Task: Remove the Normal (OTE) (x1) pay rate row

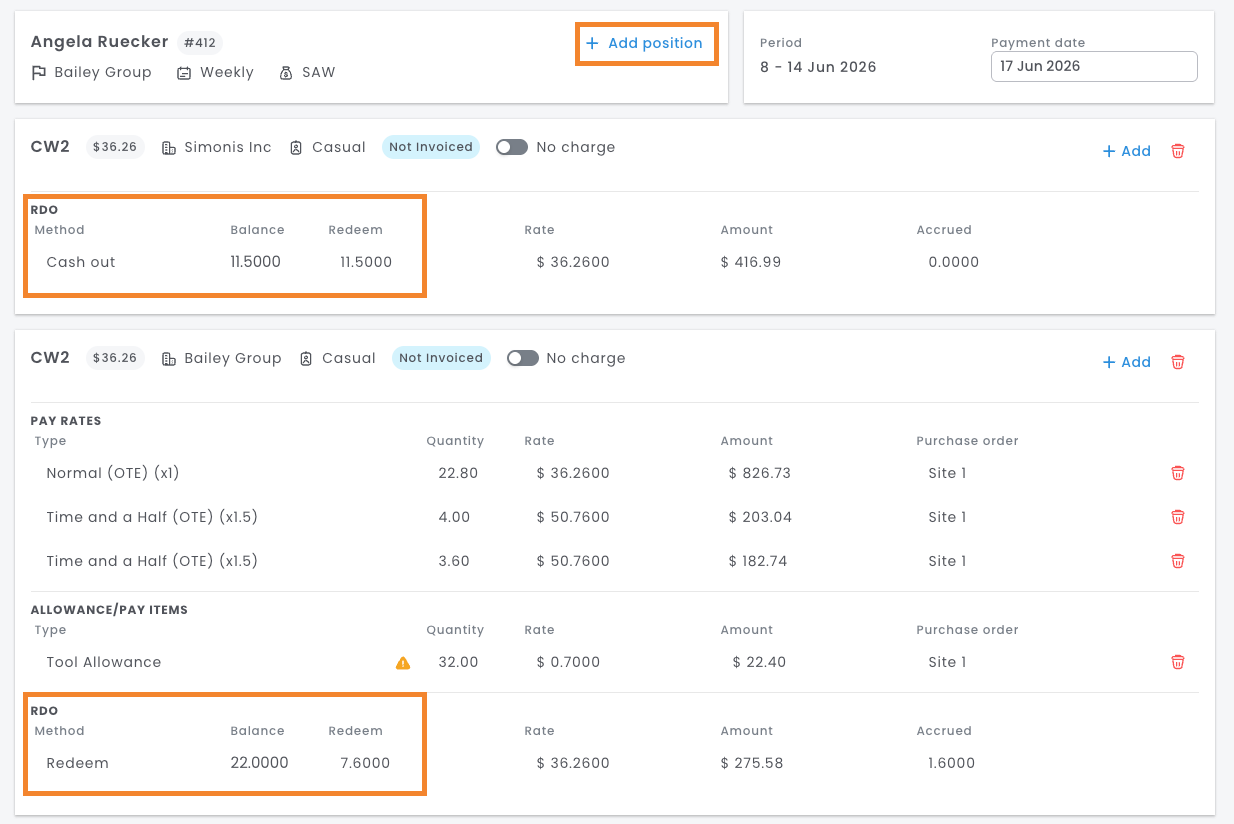Action: click(1178, 473)
